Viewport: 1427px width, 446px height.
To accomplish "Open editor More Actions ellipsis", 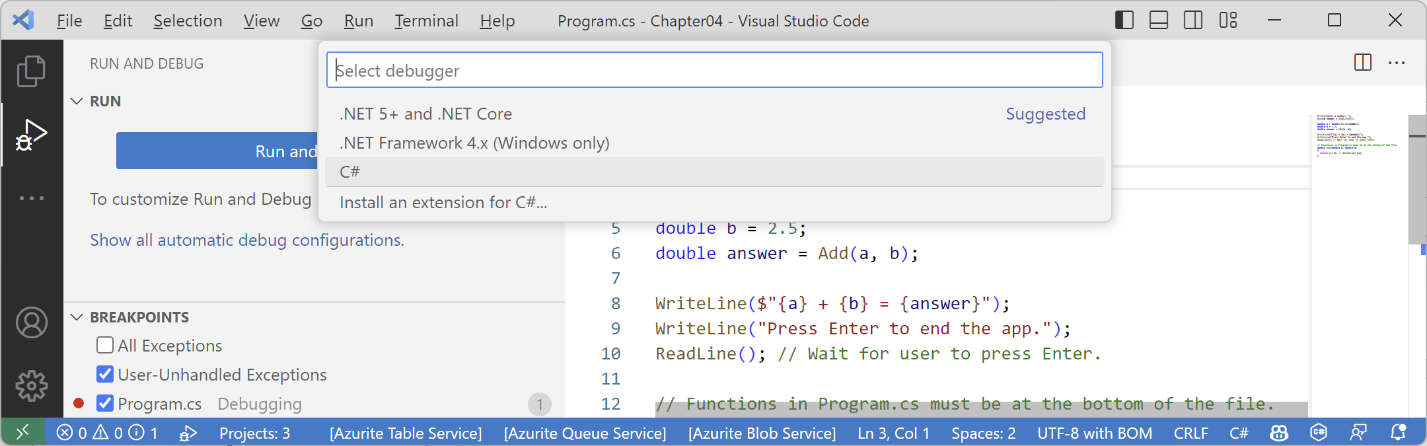I will coord(1397,63).
